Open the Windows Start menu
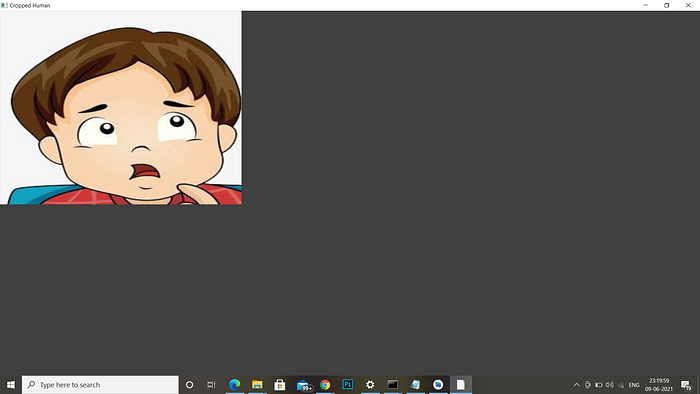The image size is (700, 394). 11,385
